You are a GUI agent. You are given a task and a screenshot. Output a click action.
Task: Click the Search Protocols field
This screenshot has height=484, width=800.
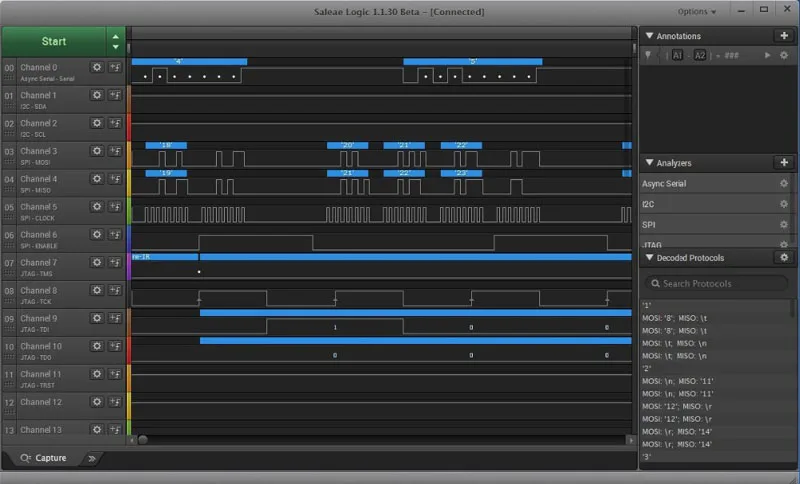716,283
